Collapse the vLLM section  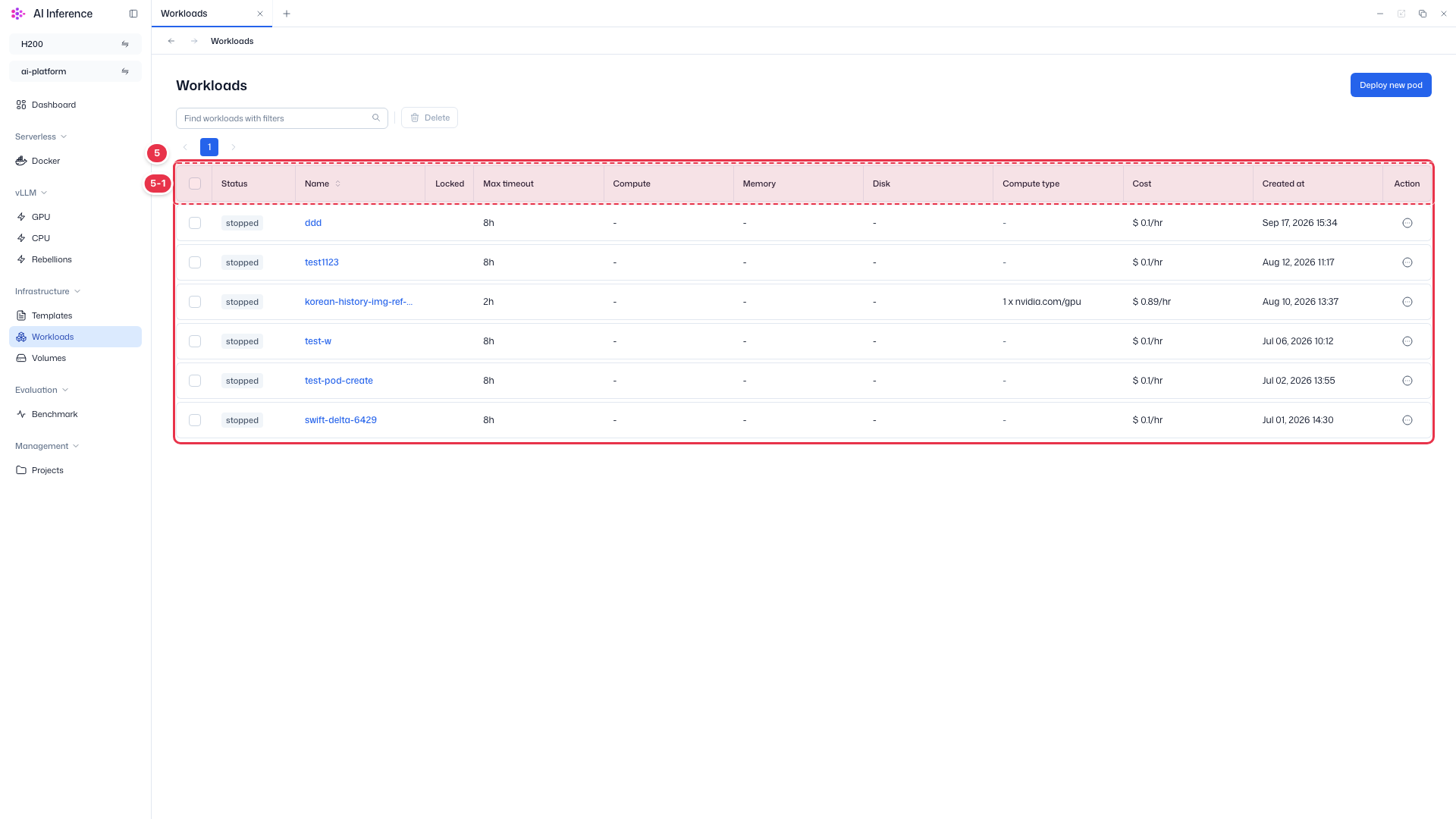[x=31, y=193]
